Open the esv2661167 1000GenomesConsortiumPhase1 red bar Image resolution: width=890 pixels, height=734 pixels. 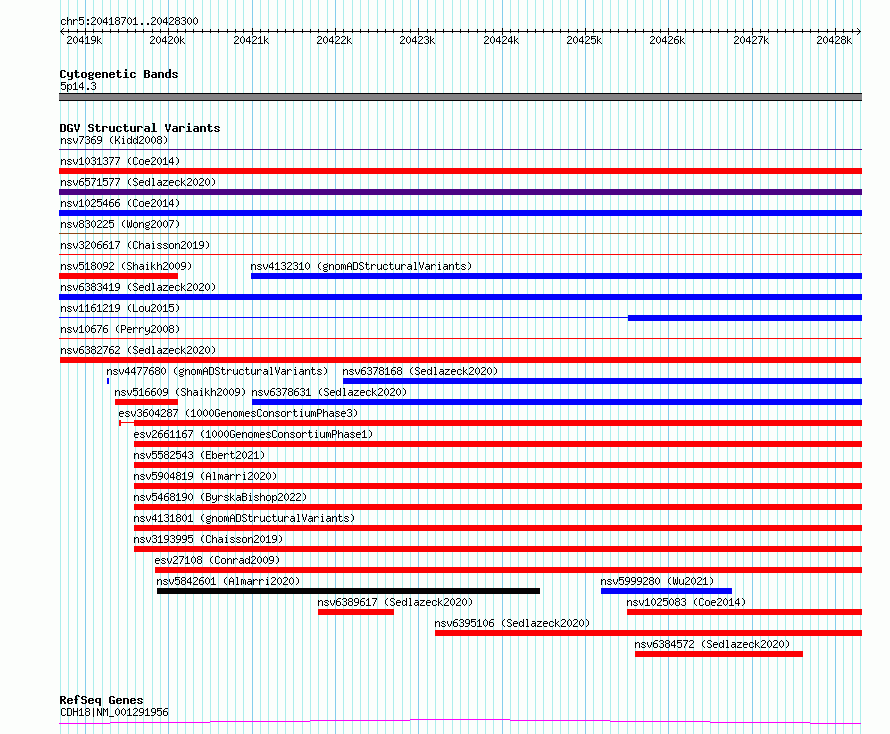pyautogui.click(x=498, y=444)
